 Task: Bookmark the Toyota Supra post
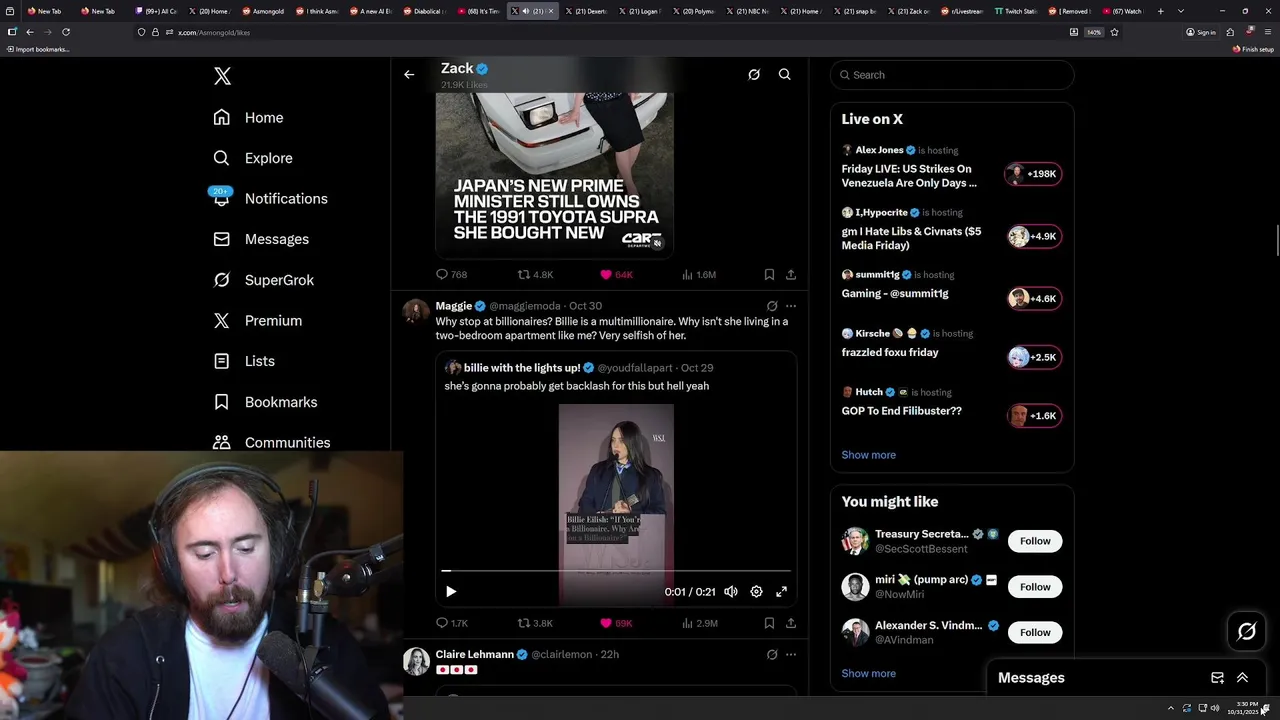click(769, 274)
